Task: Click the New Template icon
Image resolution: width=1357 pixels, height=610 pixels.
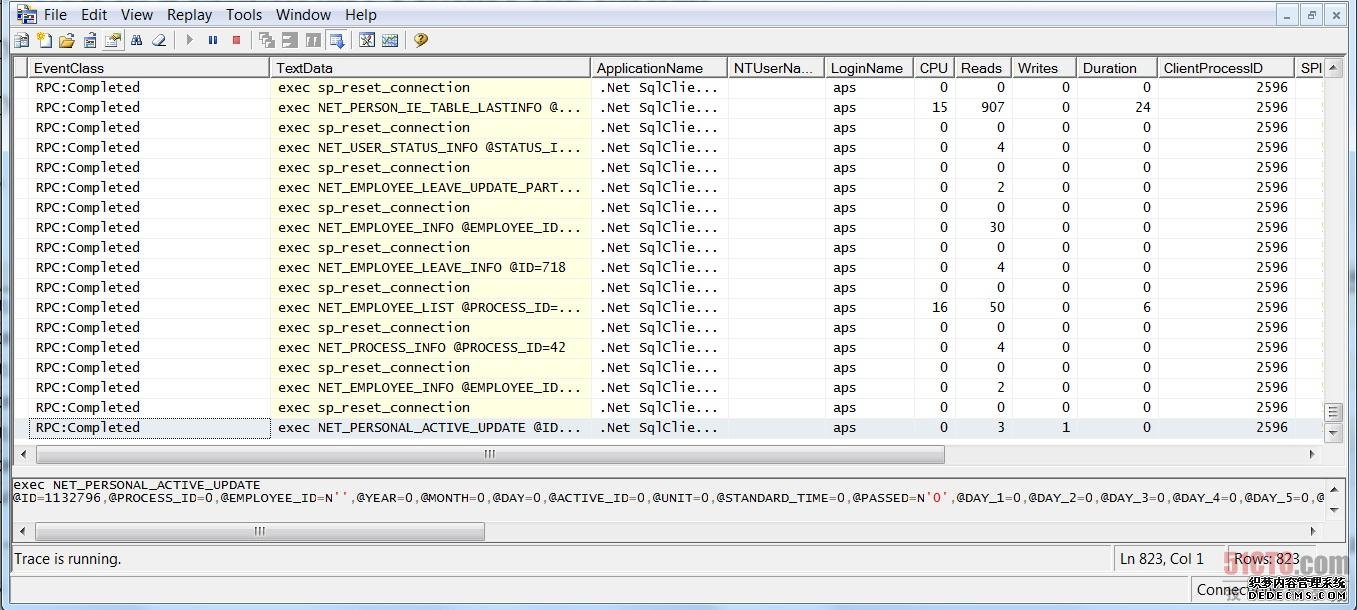Action: [x=44, y=40]
